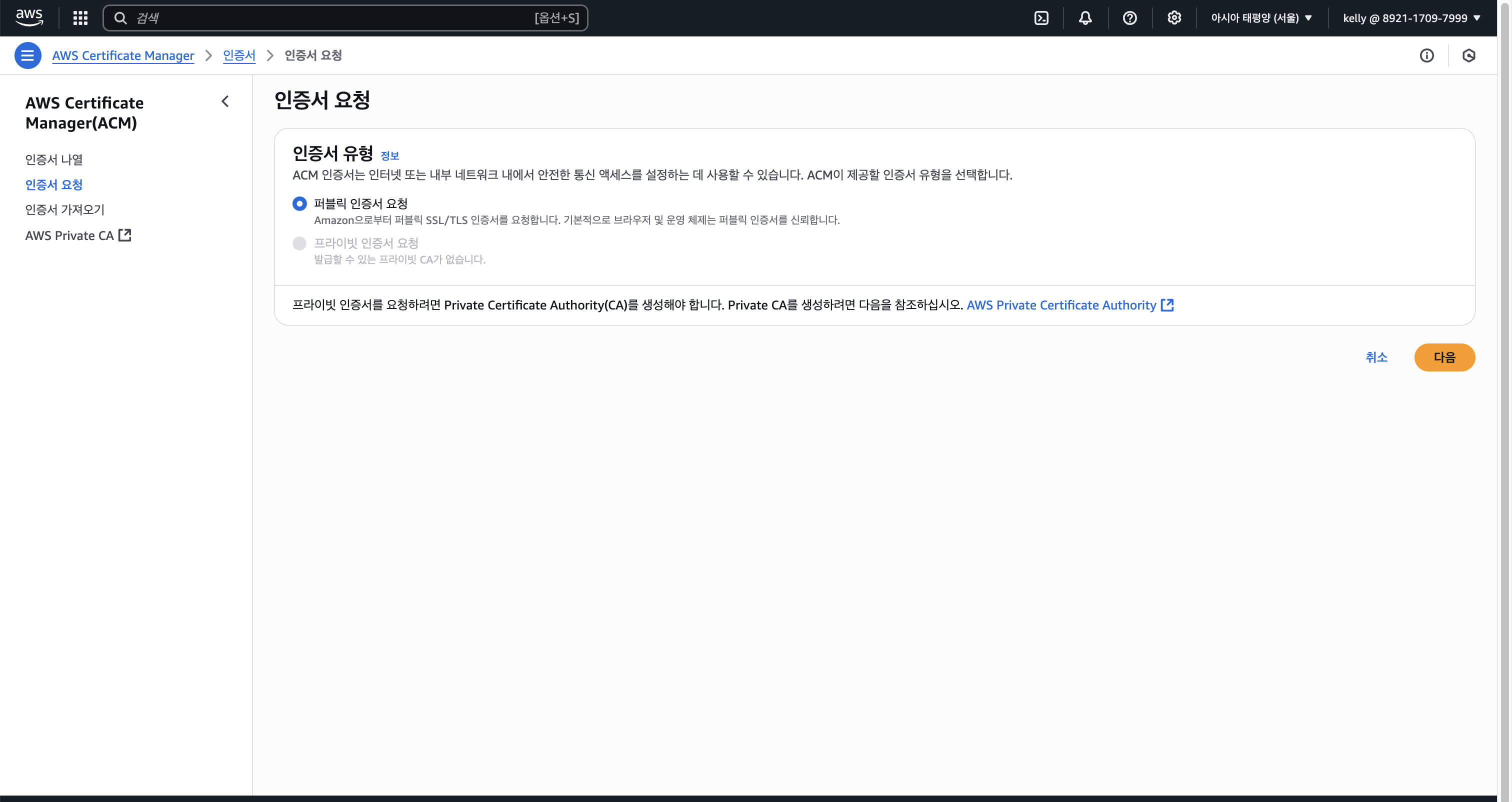Image resolution: width=1512 pixels, height=802 pixels.
Task: Open the services grid menu icon
Action: 80,17
